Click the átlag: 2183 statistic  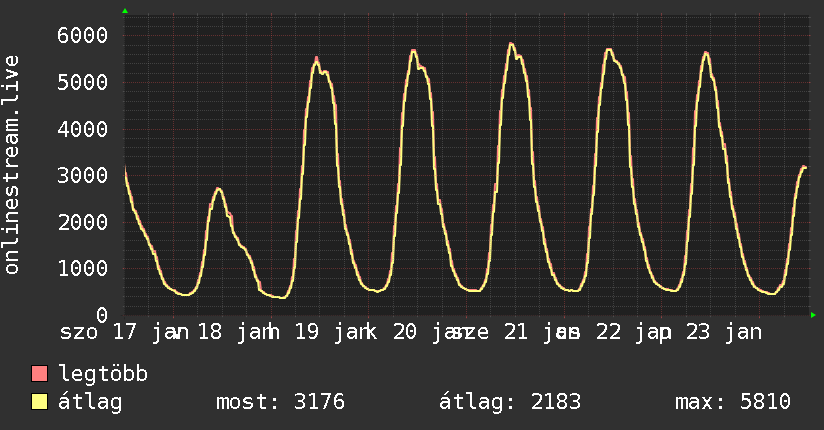pos(510,402)
